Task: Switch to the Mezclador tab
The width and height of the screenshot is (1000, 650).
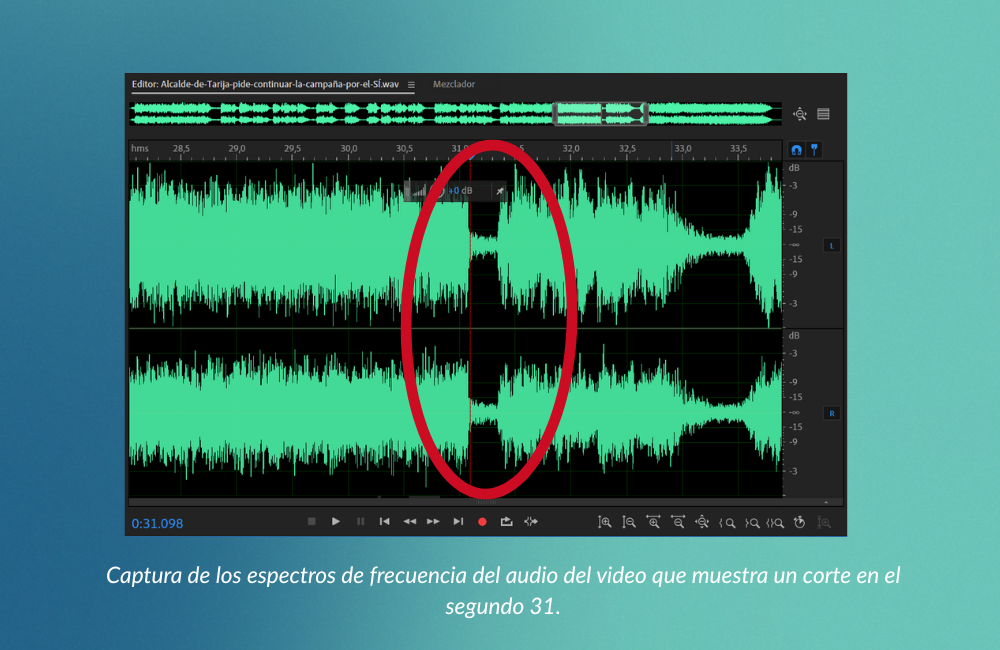Action: 454,85
